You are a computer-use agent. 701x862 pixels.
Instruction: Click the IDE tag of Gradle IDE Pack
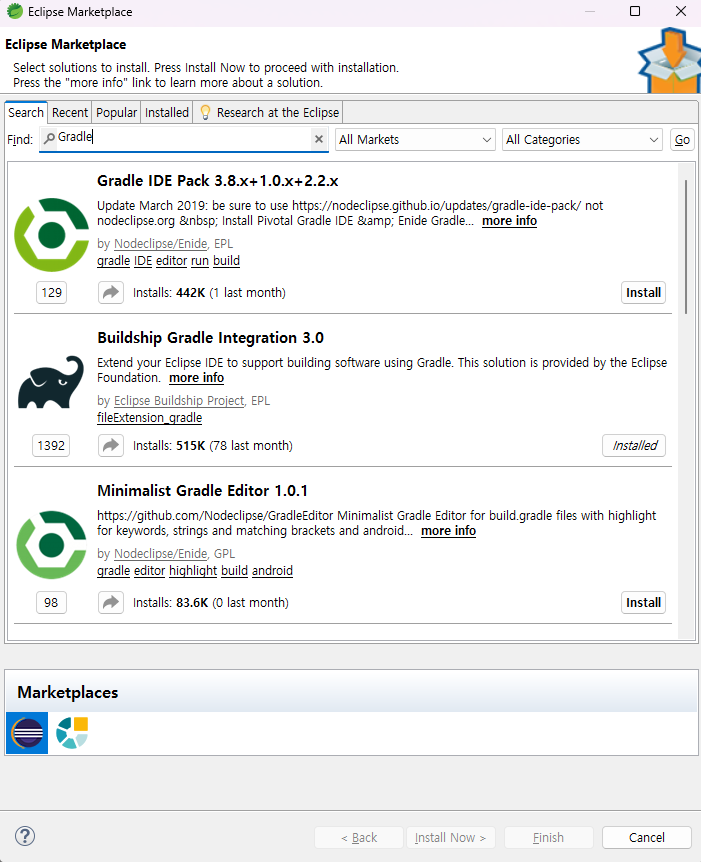[143, 261]
